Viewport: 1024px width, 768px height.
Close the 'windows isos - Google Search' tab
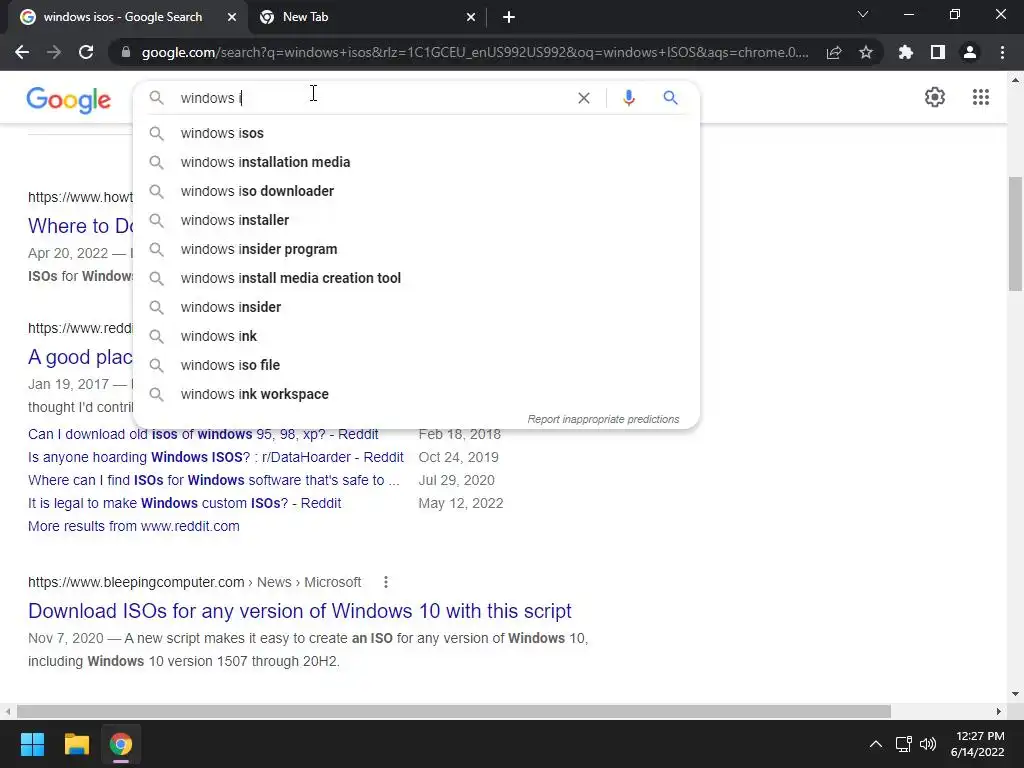(x=232, y=18)
